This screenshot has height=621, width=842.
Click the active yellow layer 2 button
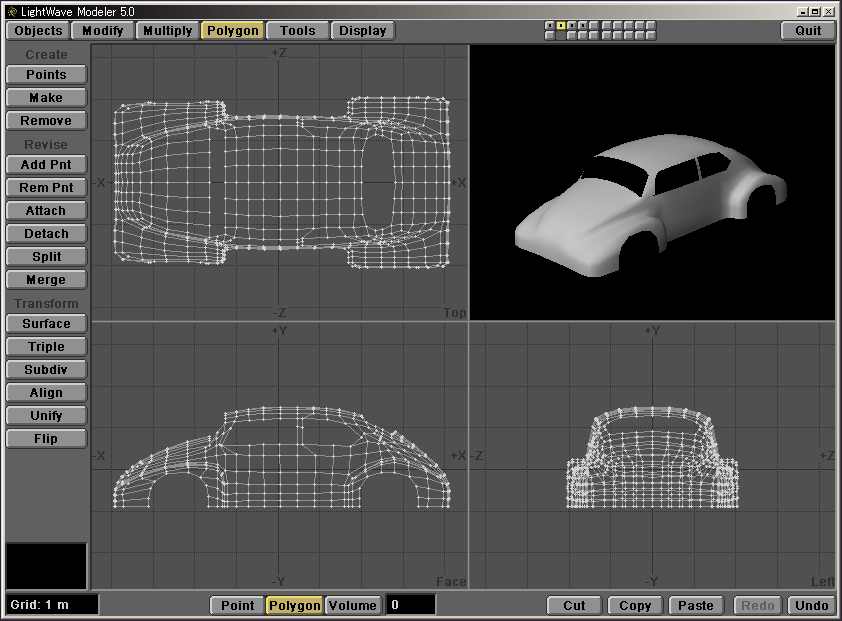tap(561, 25)
